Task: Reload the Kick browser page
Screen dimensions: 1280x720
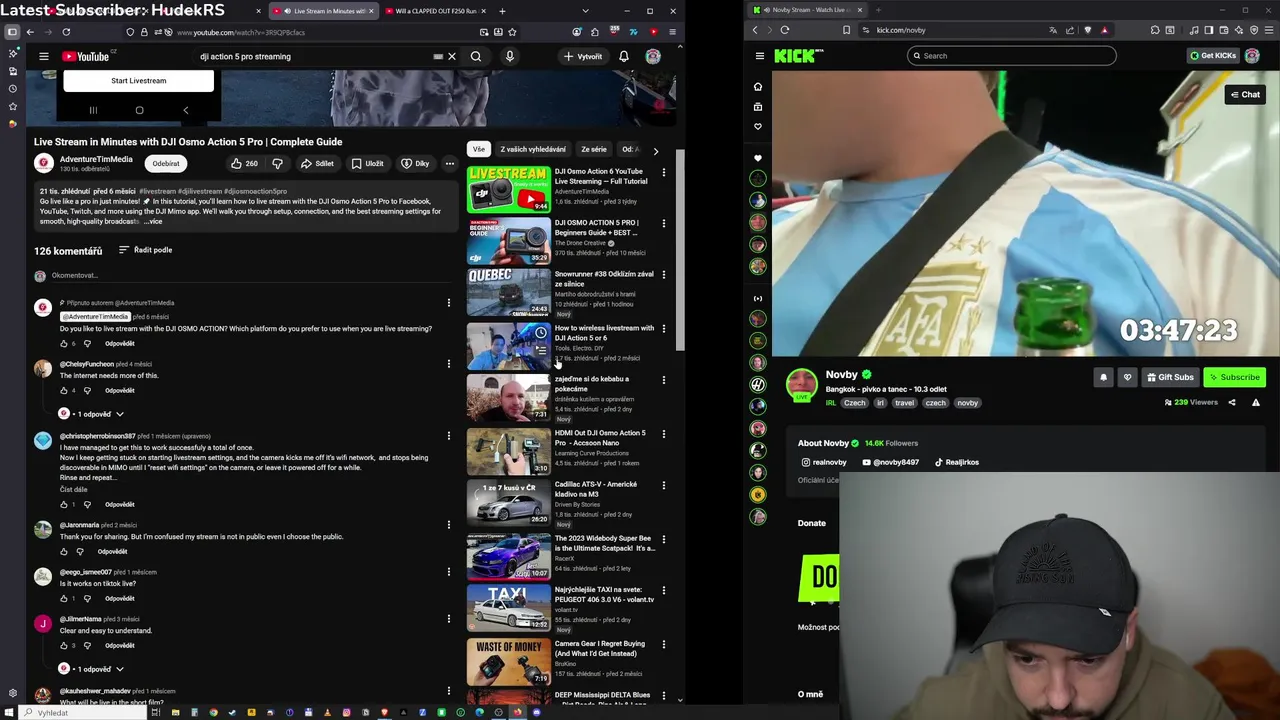Action: point(785,30)
